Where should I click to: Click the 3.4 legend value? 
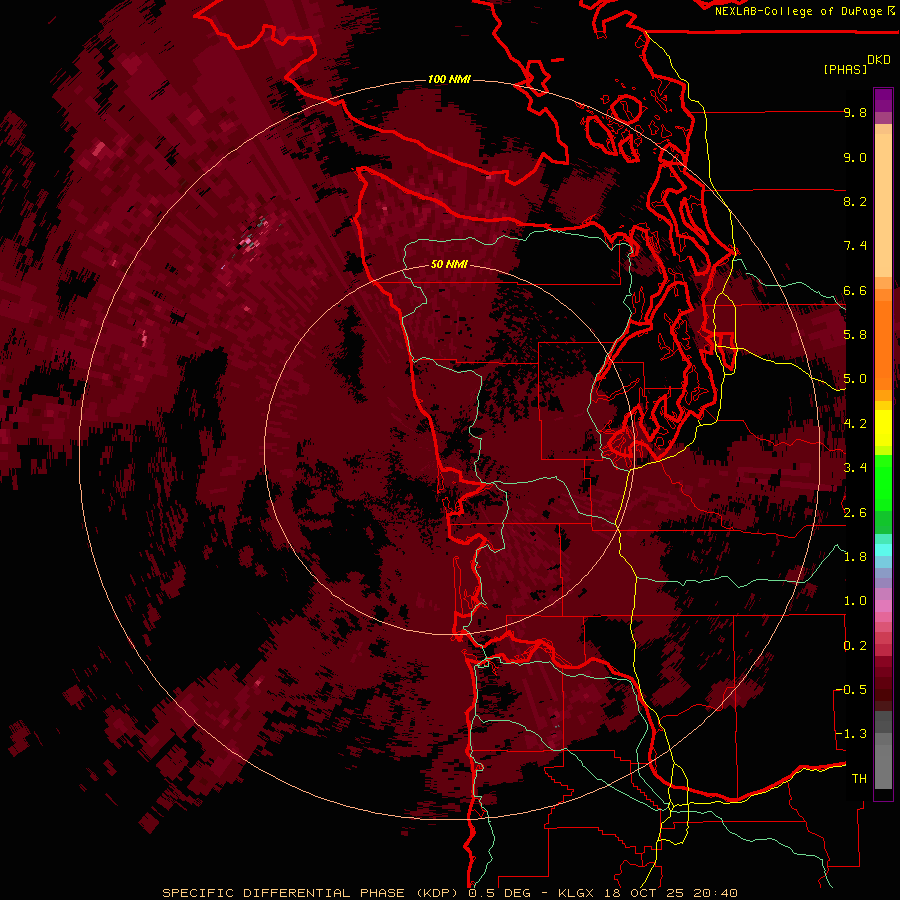tap(855, 468)
